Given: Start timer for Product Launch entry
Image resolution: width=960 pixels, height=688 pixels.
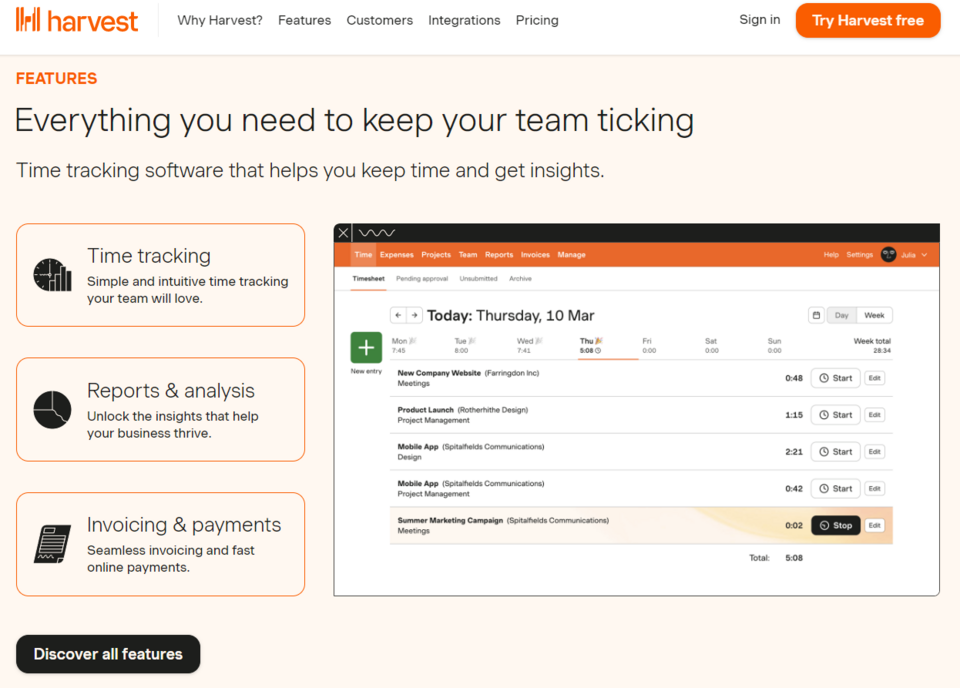Looking at the screenshot, I should (x=836, y=415).
